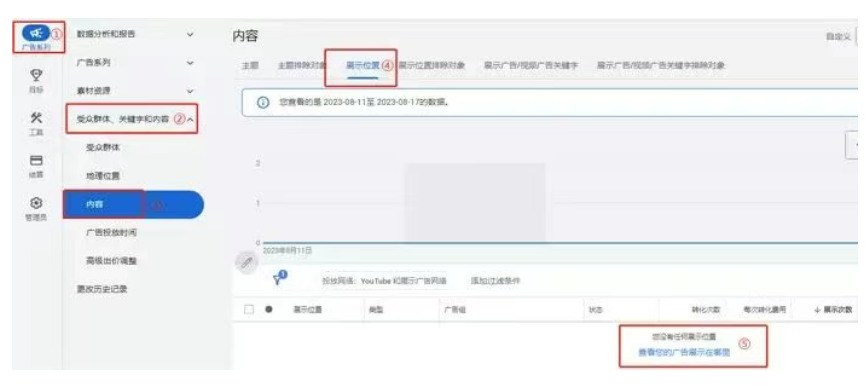Click the pencil edit floating button
This screenshot has height=385, width=865.
click(x=247, y=262)
